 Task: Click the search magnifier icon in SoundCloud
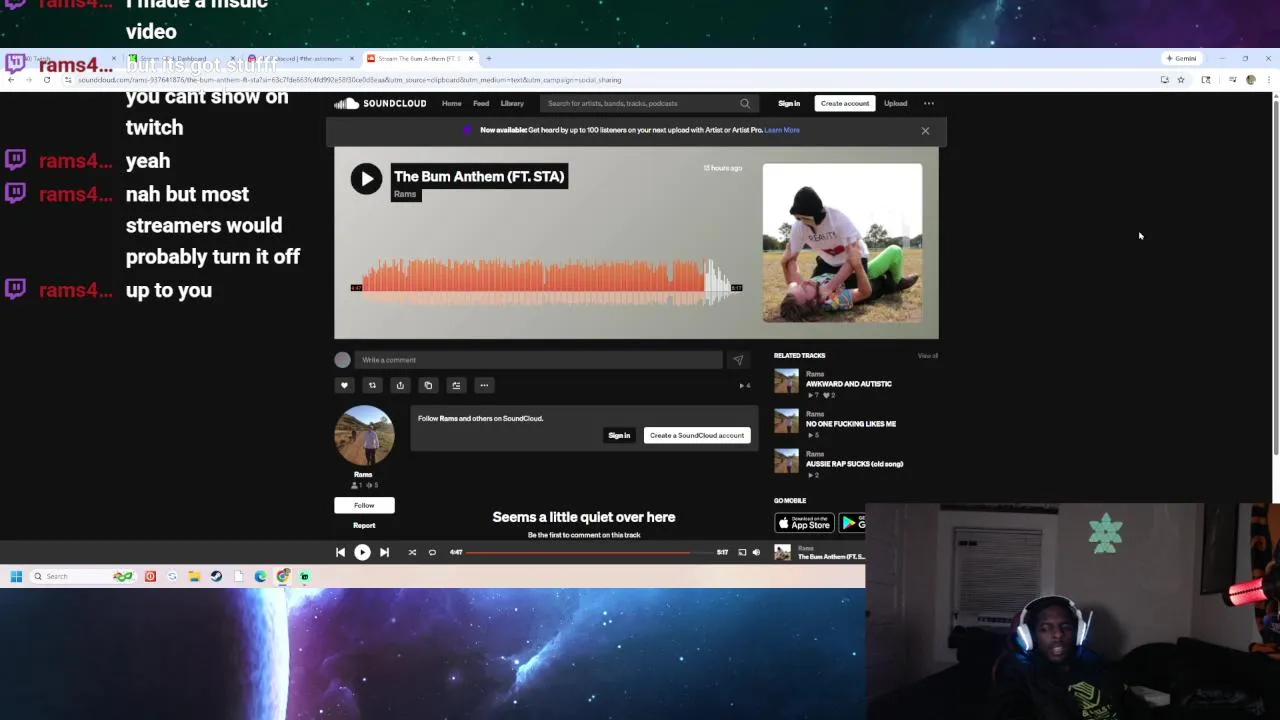click(x=744, y=103)
